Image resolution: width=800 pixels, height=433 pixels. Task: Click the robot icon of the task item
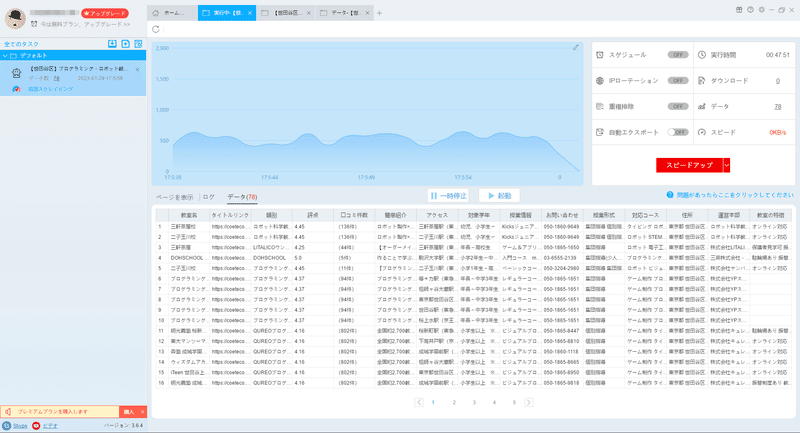click(x=17, y=73)
